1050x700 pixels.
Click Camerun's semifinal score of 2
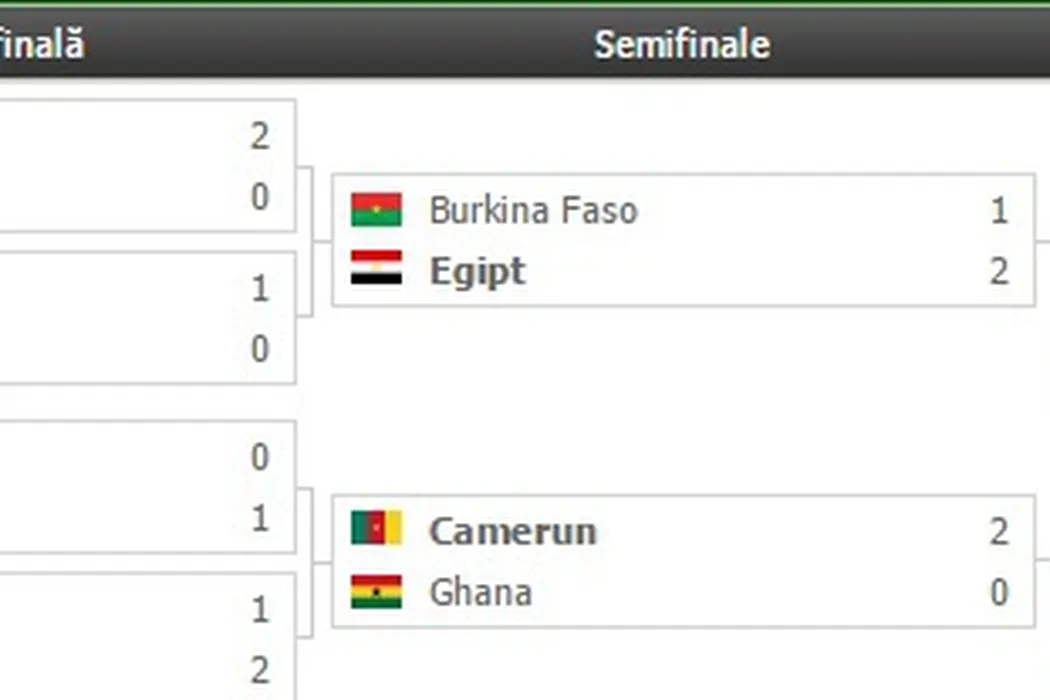pyautogui.click(x=998, y=531)
